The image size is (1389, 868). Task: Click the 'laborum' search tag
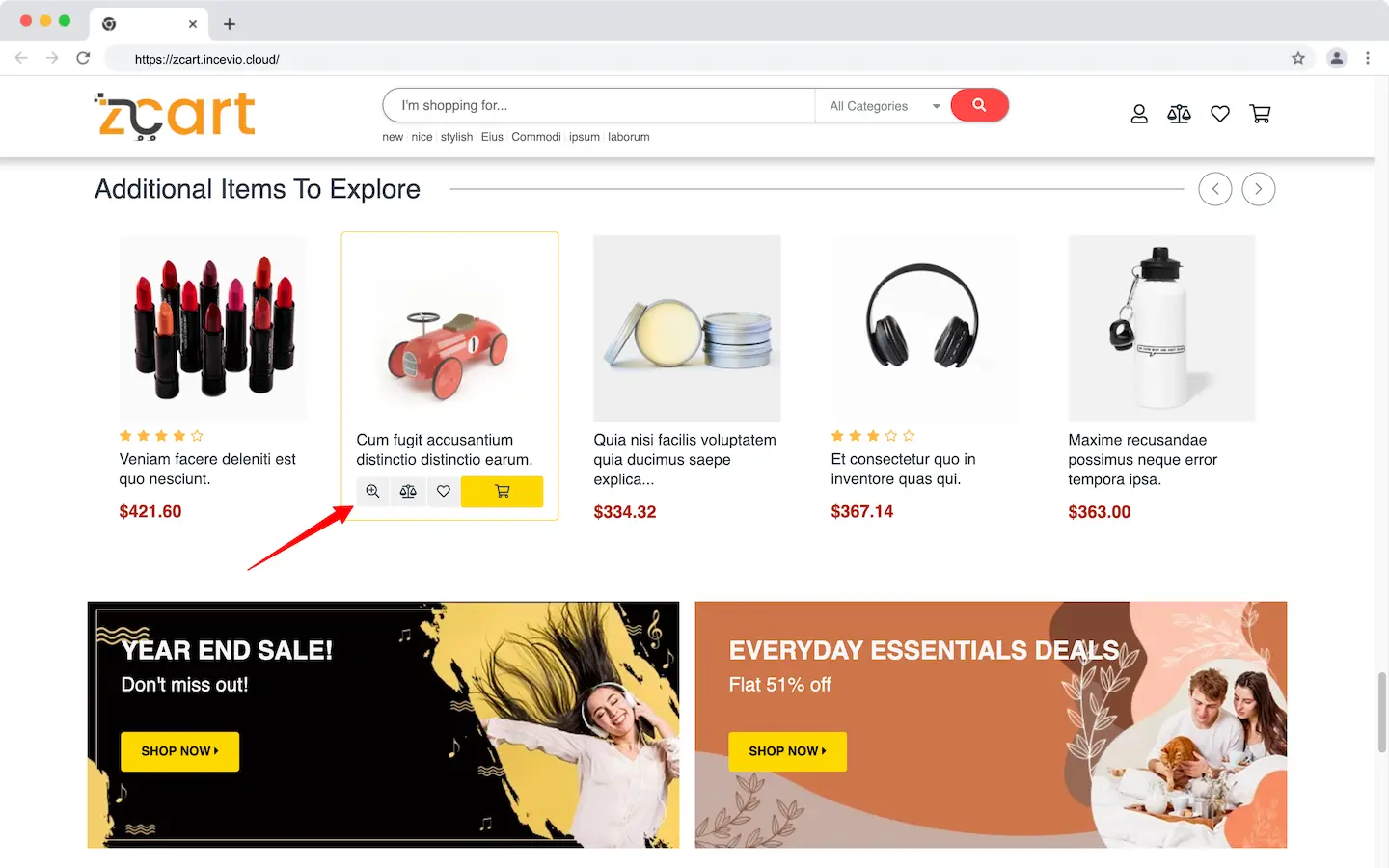tap(629, 137)
